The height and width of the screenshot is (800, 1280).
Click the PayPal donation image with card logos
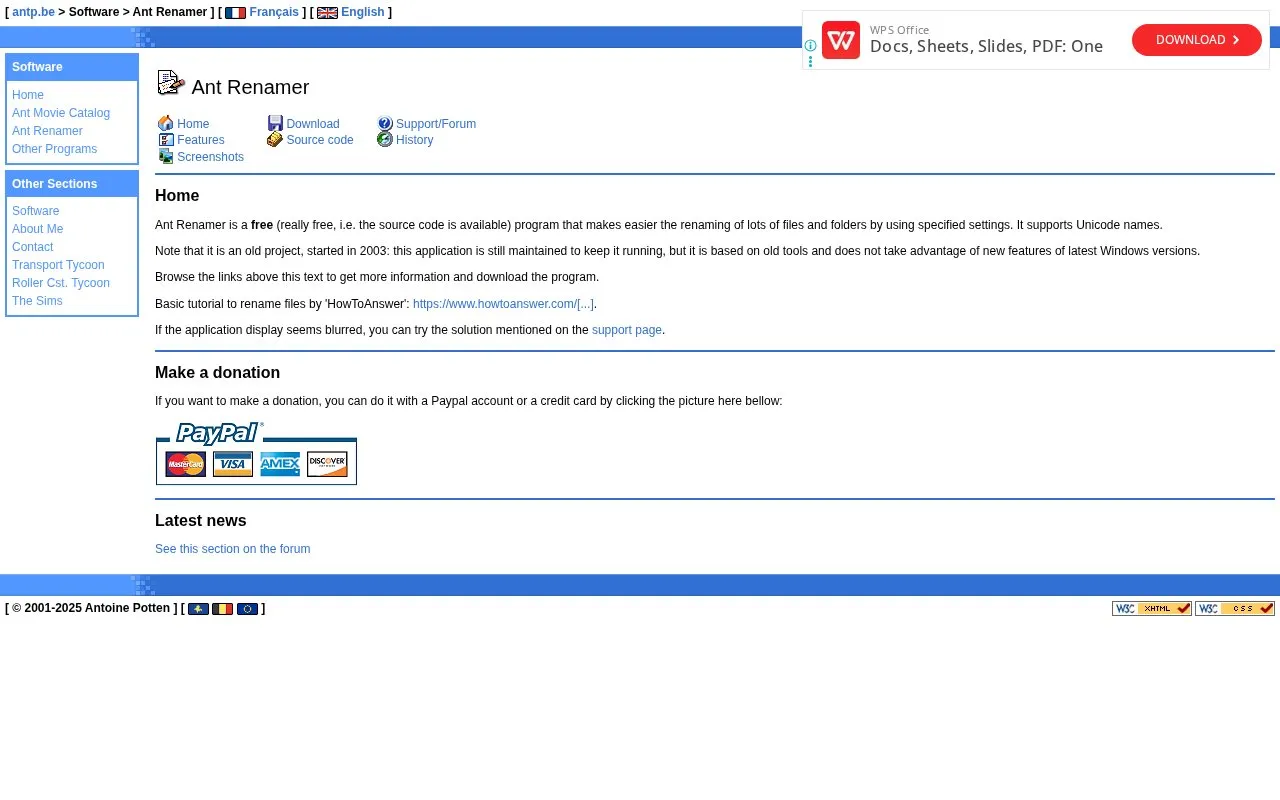tap(256, 453)
